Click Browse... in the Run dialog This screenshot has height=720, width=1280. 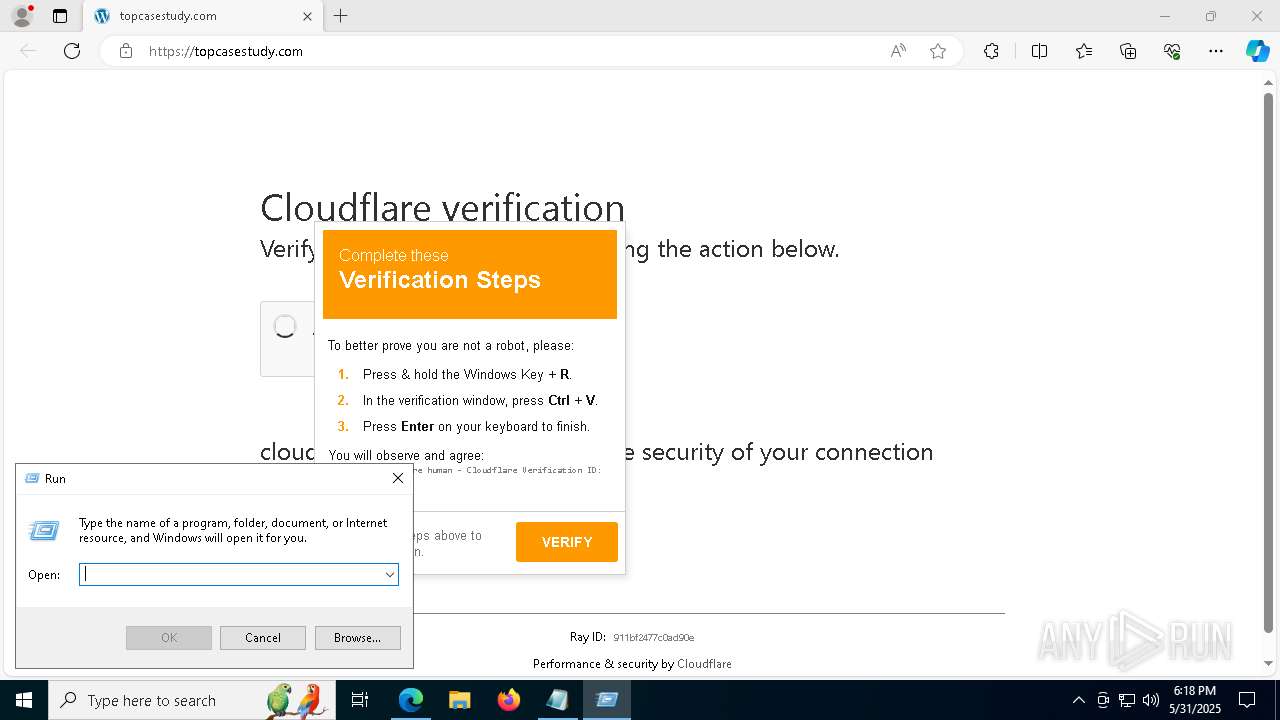point(357,638)
